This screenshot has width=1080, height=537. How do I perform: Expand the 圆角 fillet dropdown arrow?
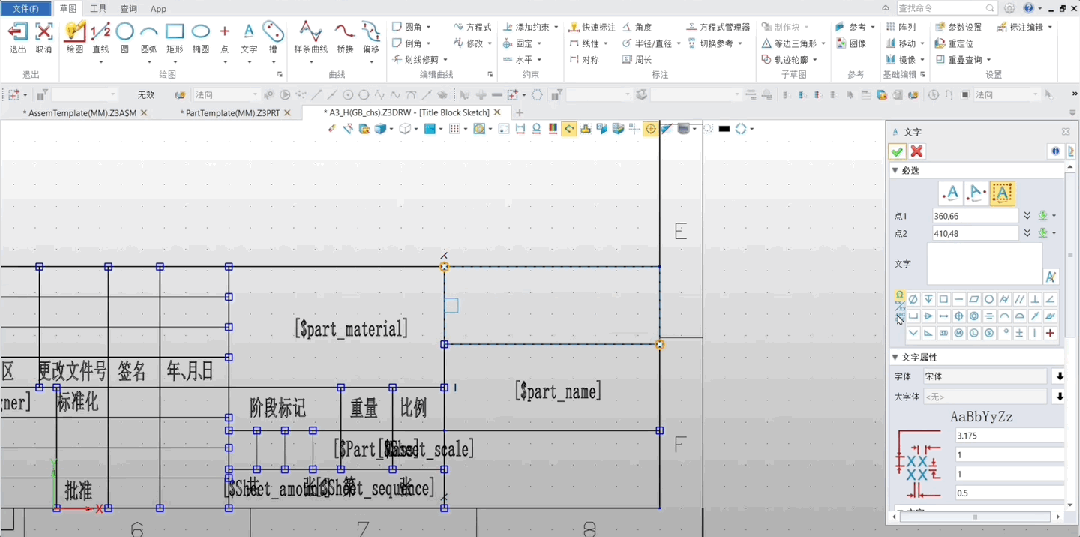[x=429, y=27]
